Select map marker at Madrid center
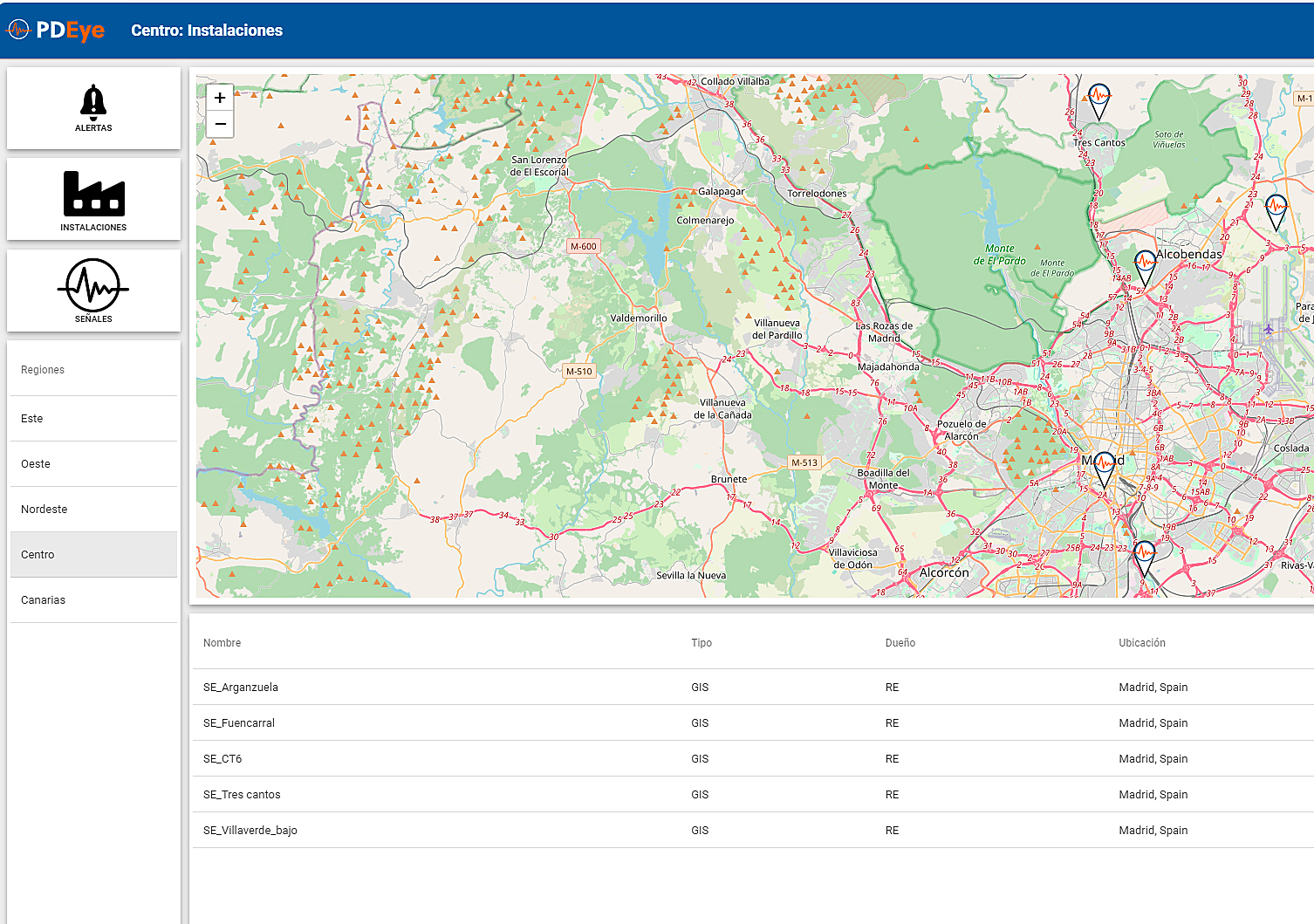This screenshot has width=1314, height=924. click(x=1104, y=469)
